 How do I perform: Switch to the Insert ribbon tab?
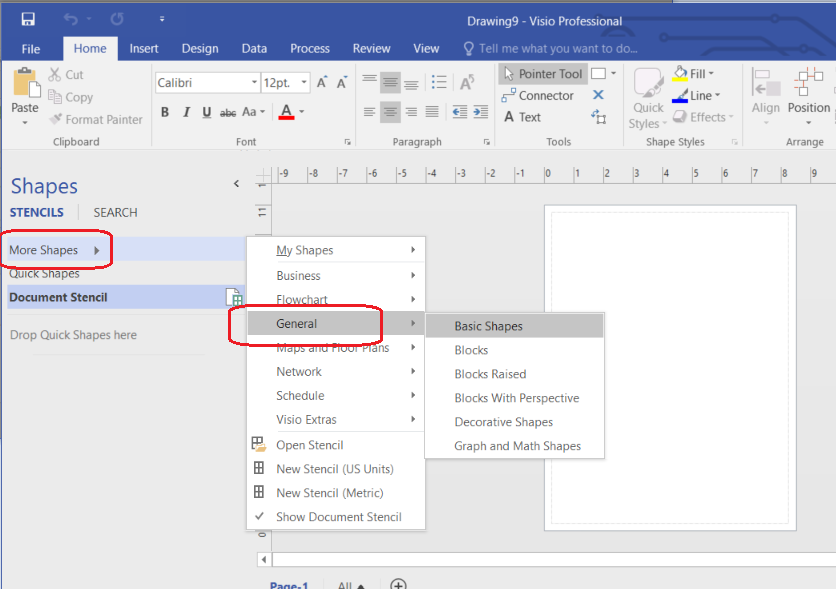coord(143,47)
